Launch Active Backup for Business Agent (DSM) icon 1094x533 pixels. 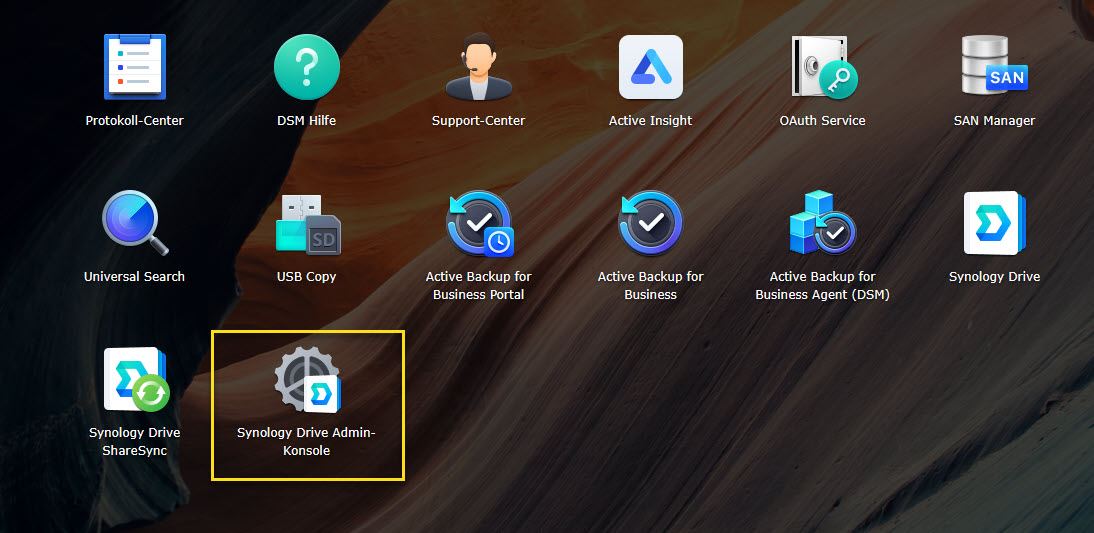pos(822,223)
